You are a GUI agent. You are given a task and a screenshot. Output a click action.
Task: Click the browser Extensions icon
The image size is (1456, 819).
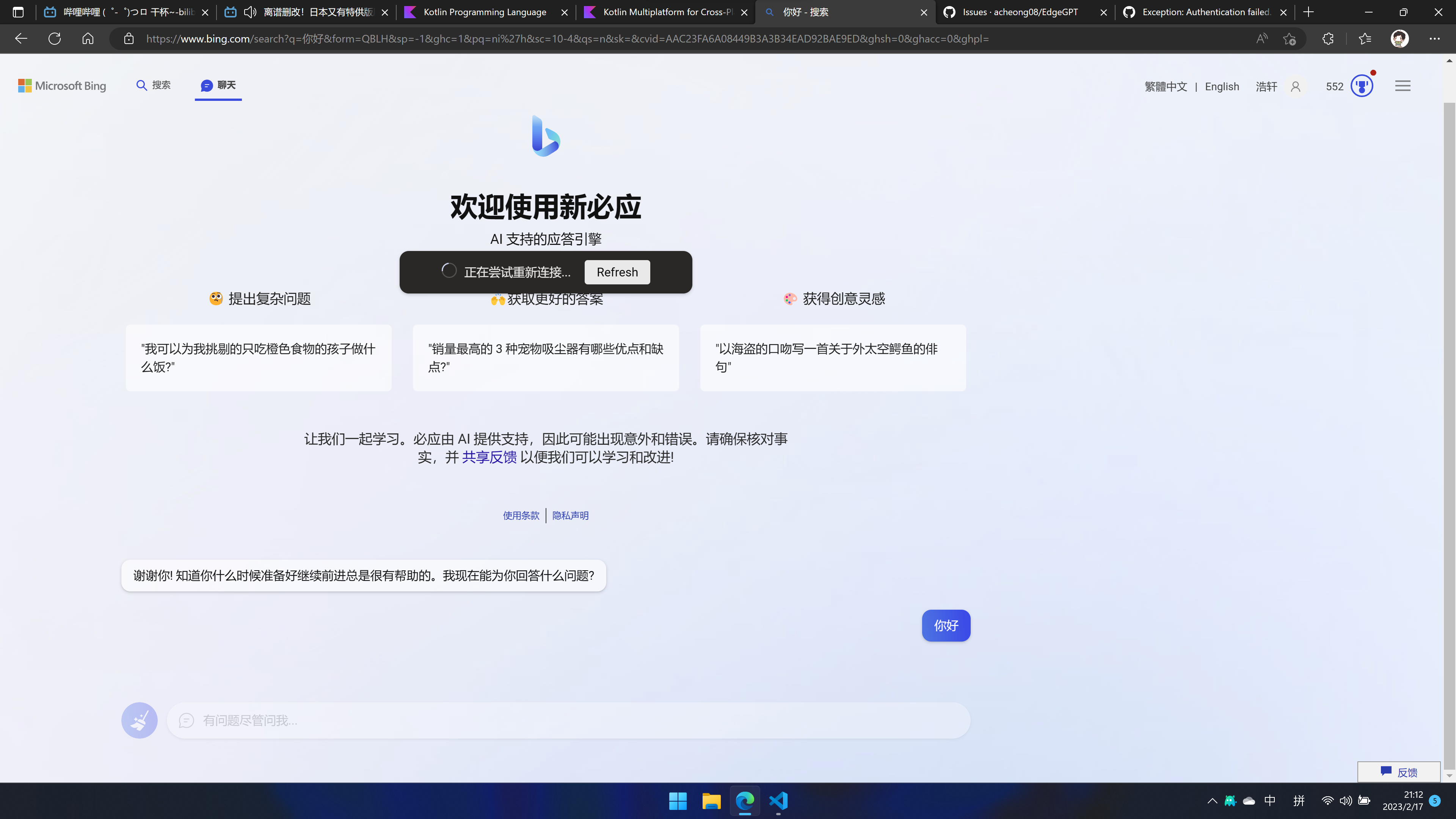coord(1327,38)
